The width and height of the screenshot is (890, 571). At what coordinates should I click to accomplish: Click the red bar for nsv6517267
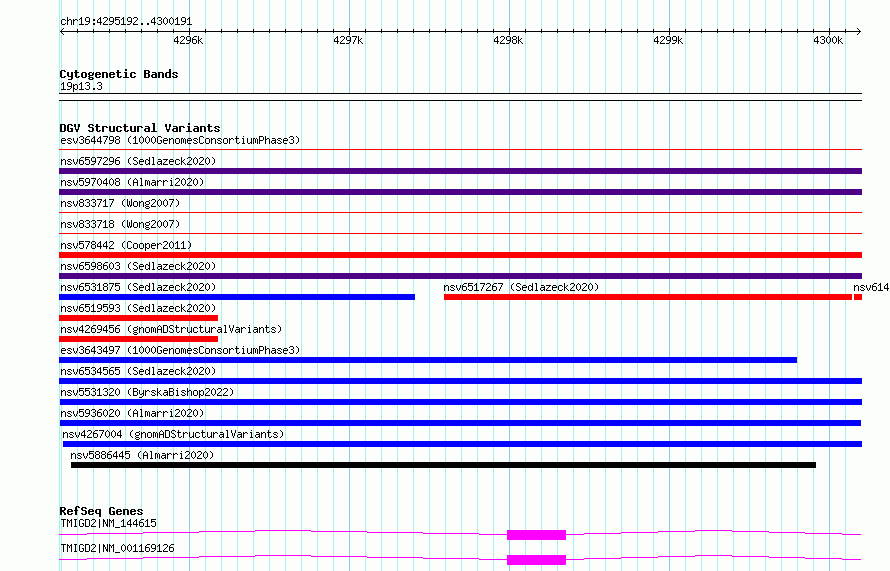(x=648, y=297)
